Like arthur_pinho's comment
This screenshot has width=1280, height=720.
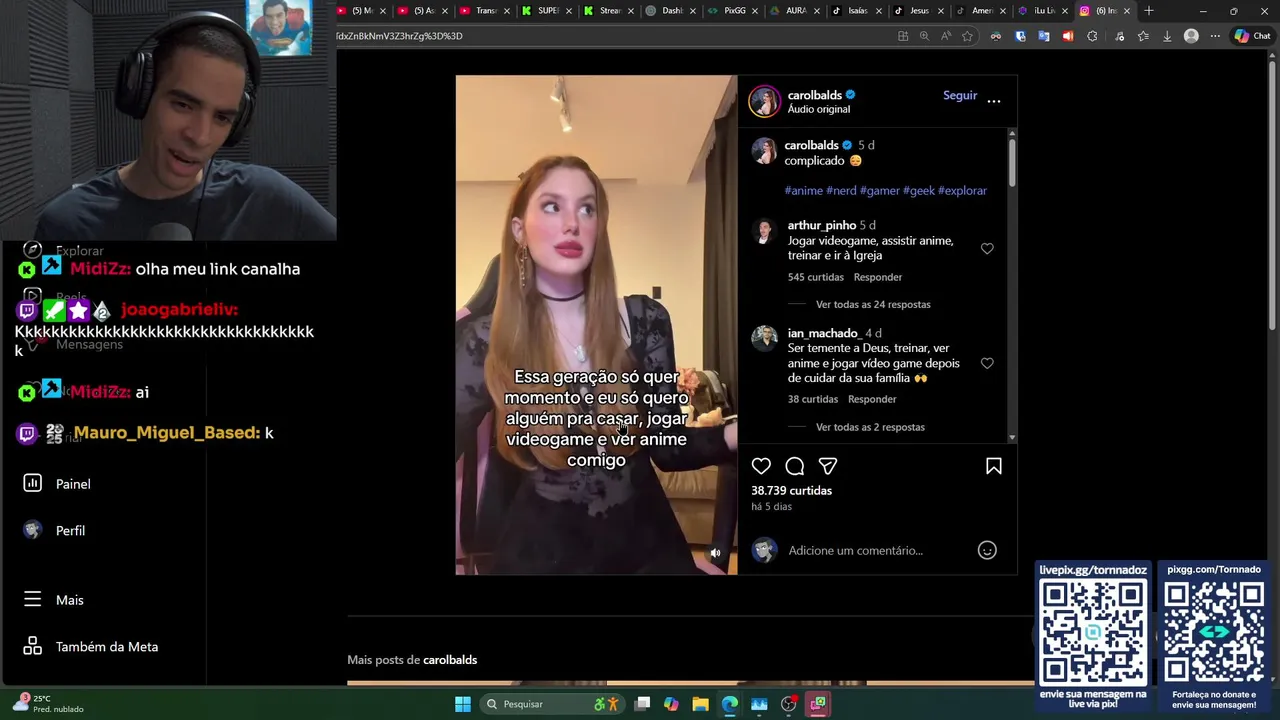(987, 249)
